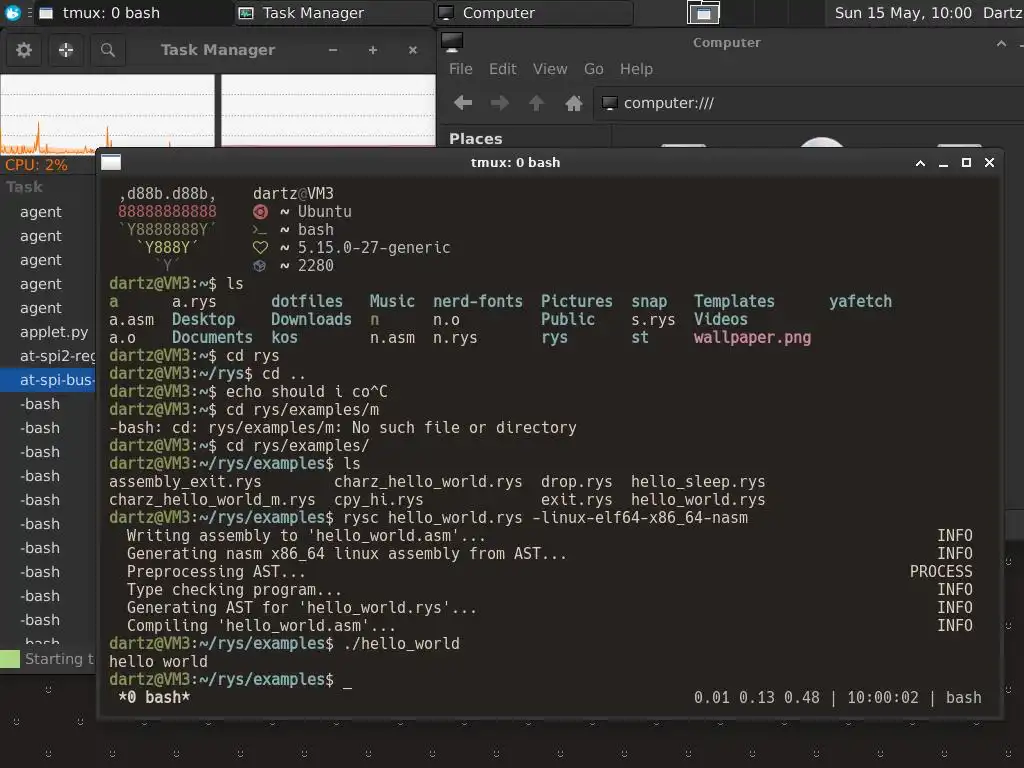Click the tmux window menu icon
This screenshot has height=768, width=1024.
111,162
